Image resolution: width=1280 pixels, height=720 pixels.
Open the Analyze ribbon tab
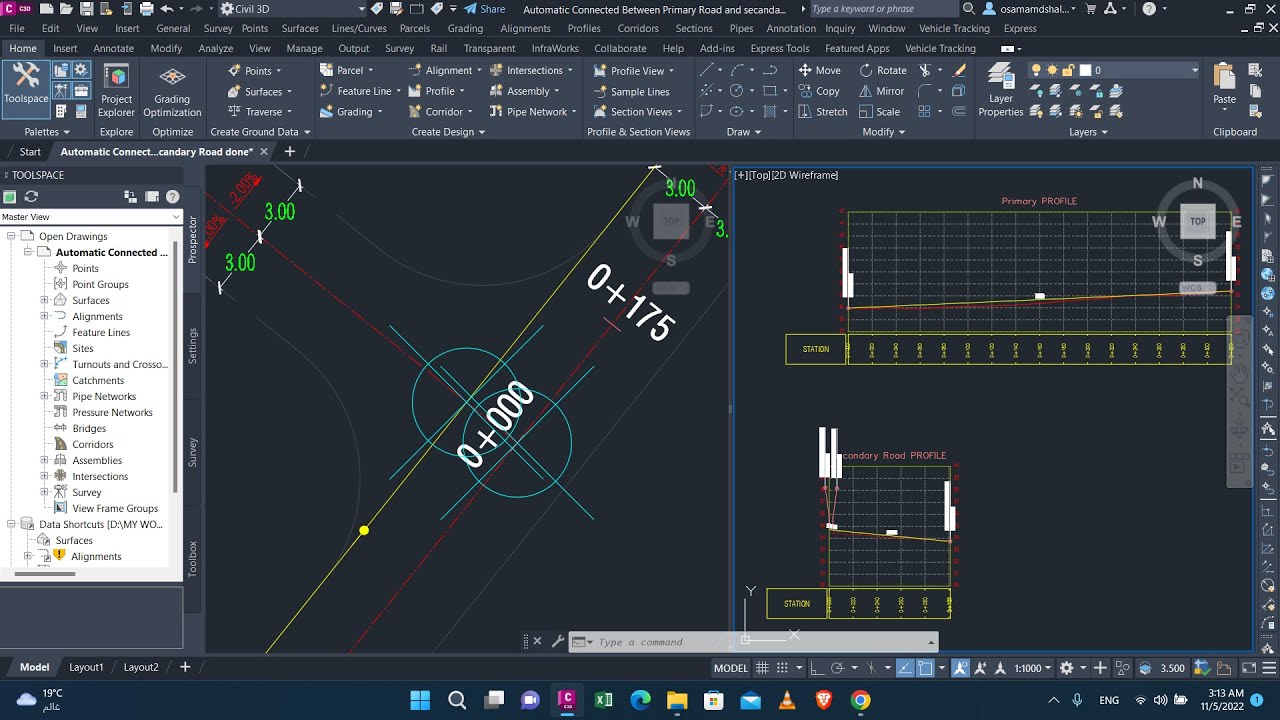coord(216,48)
